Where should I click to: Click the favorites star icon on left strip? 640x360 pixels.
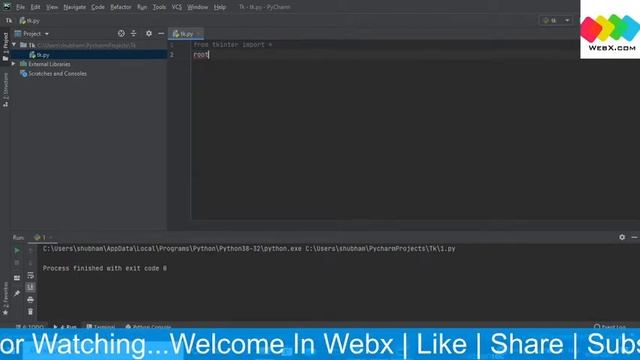[x=5, y=313]
